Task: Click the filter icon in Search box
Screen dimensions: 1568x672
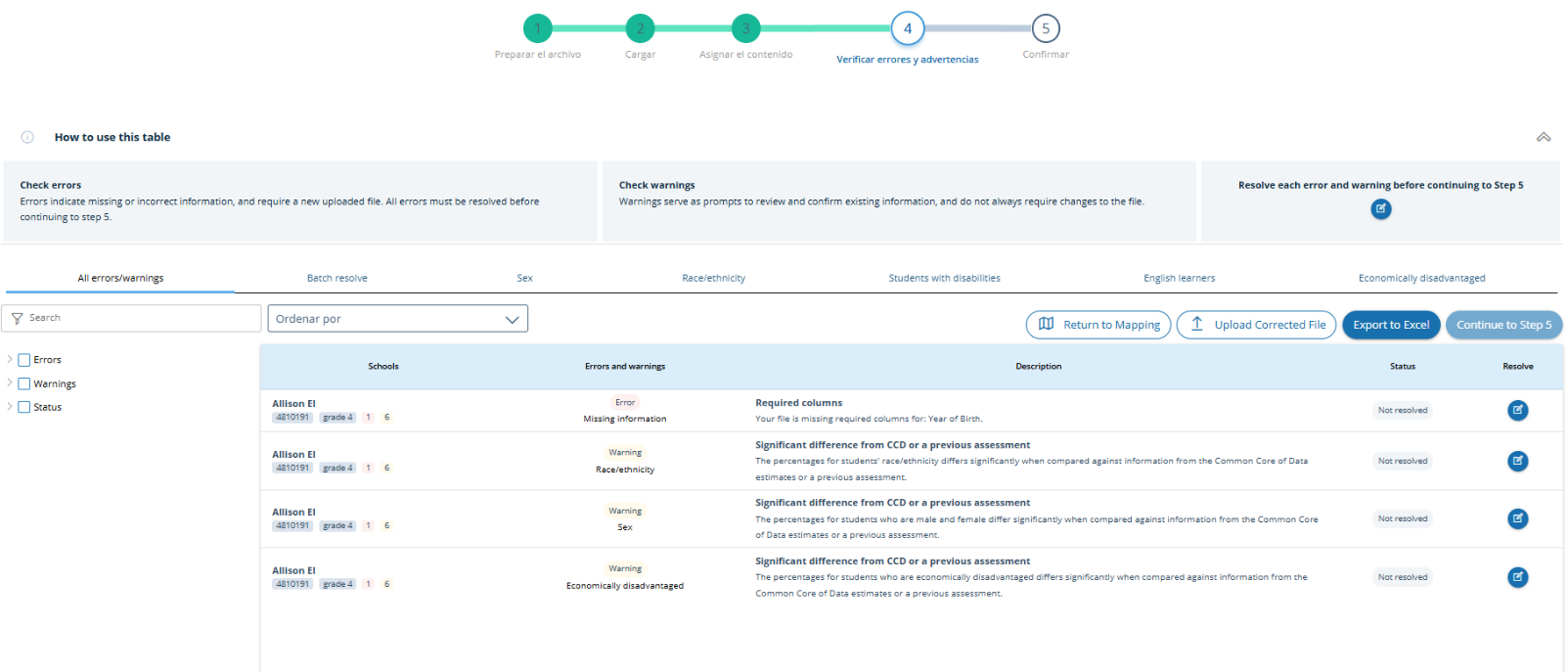Action: 18,319
